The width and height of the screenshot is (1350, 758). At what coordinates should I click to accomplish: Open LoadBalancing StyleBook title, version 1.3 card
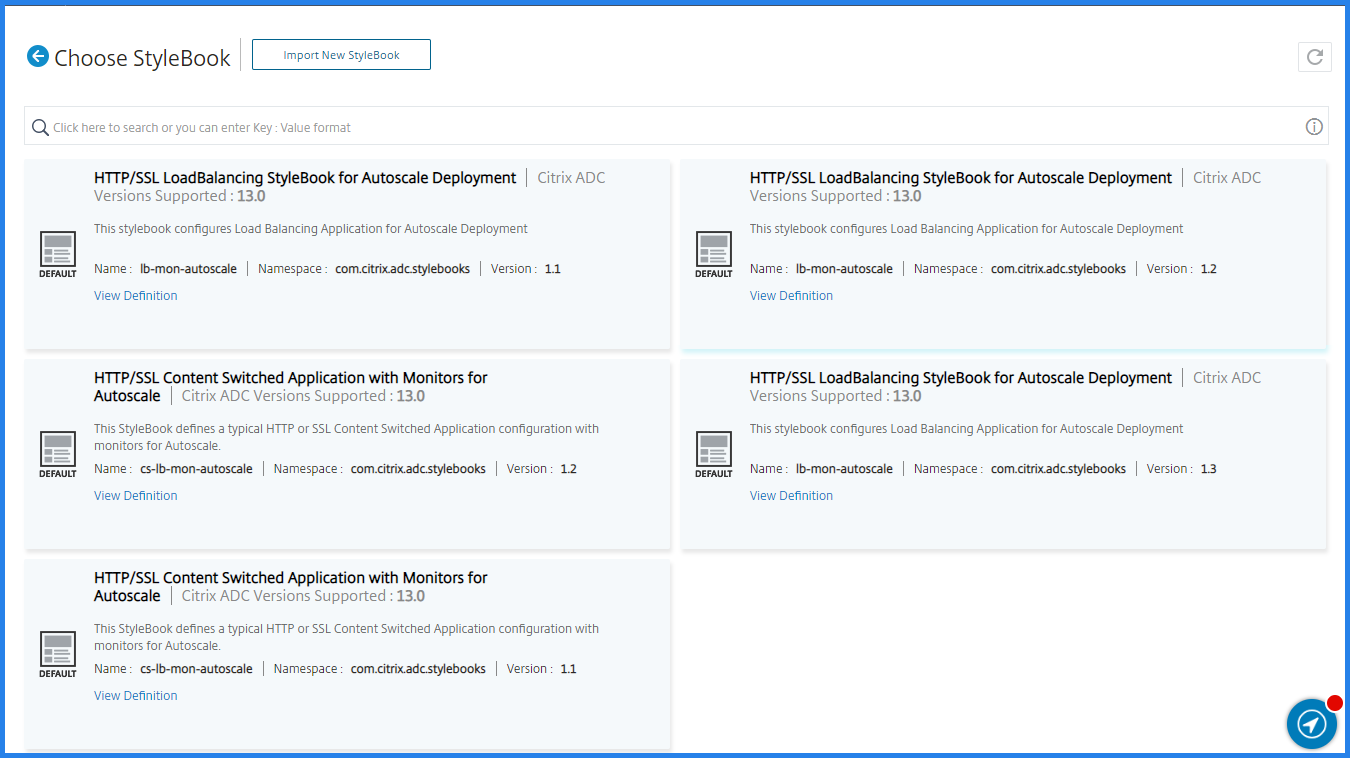tap(961, 378)
